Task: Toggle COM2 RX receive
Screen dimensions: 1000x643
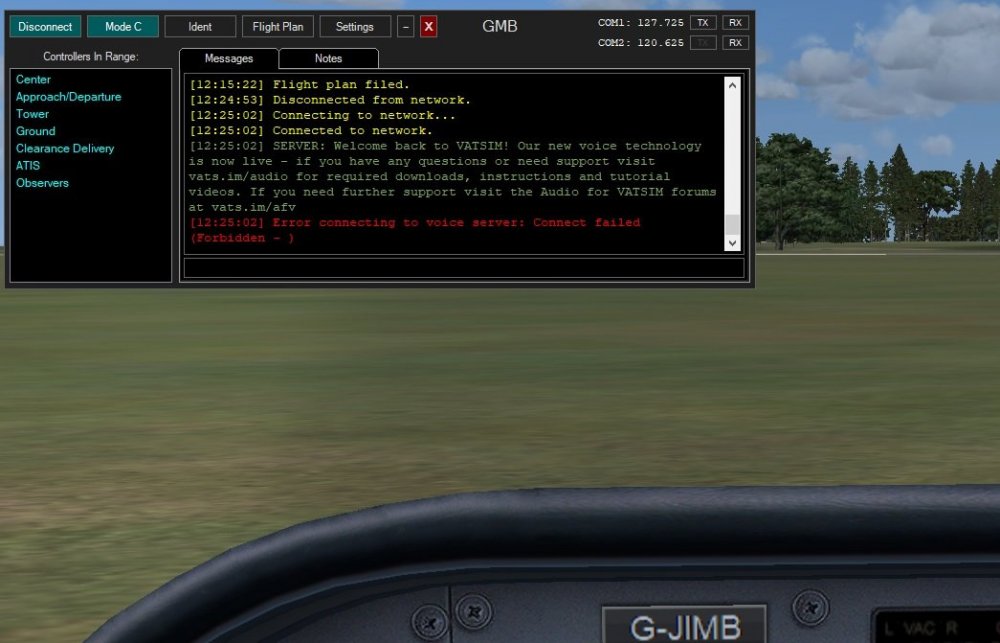Action: (735, 43)
